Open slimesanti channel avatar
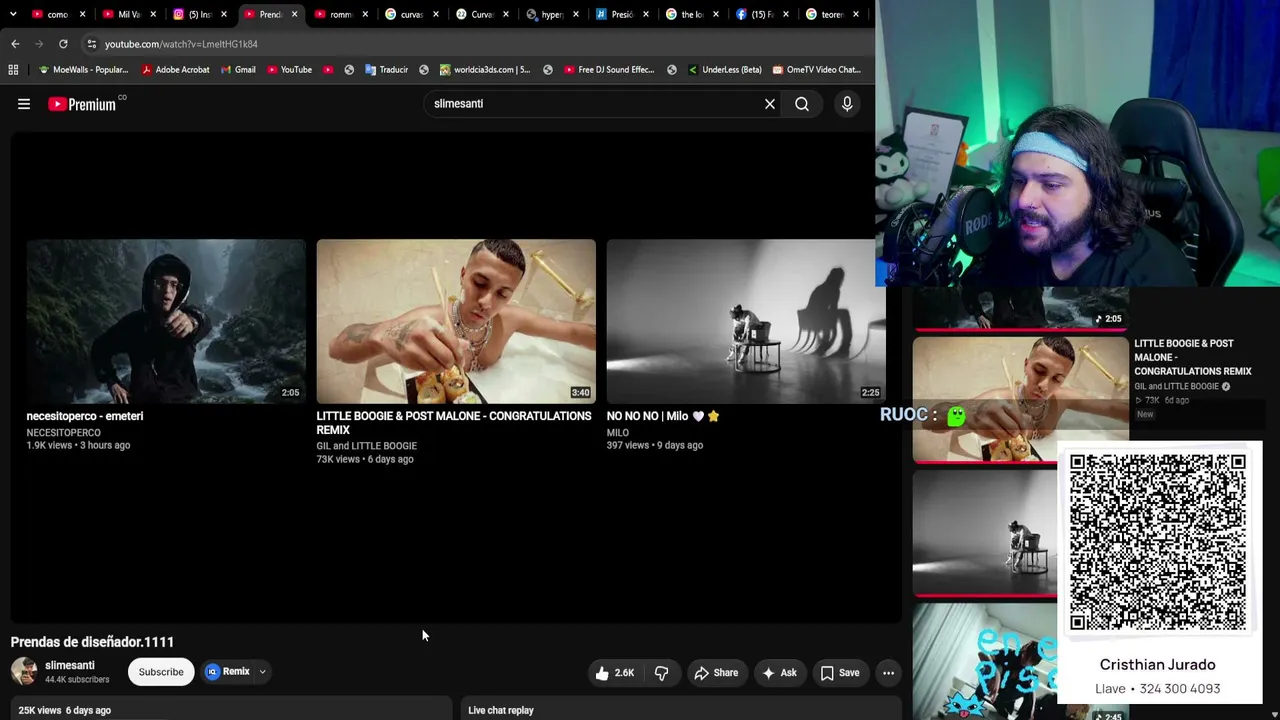Image resolution: width=1280 pixels, height=720 pixels. click(x=24, y=672)
